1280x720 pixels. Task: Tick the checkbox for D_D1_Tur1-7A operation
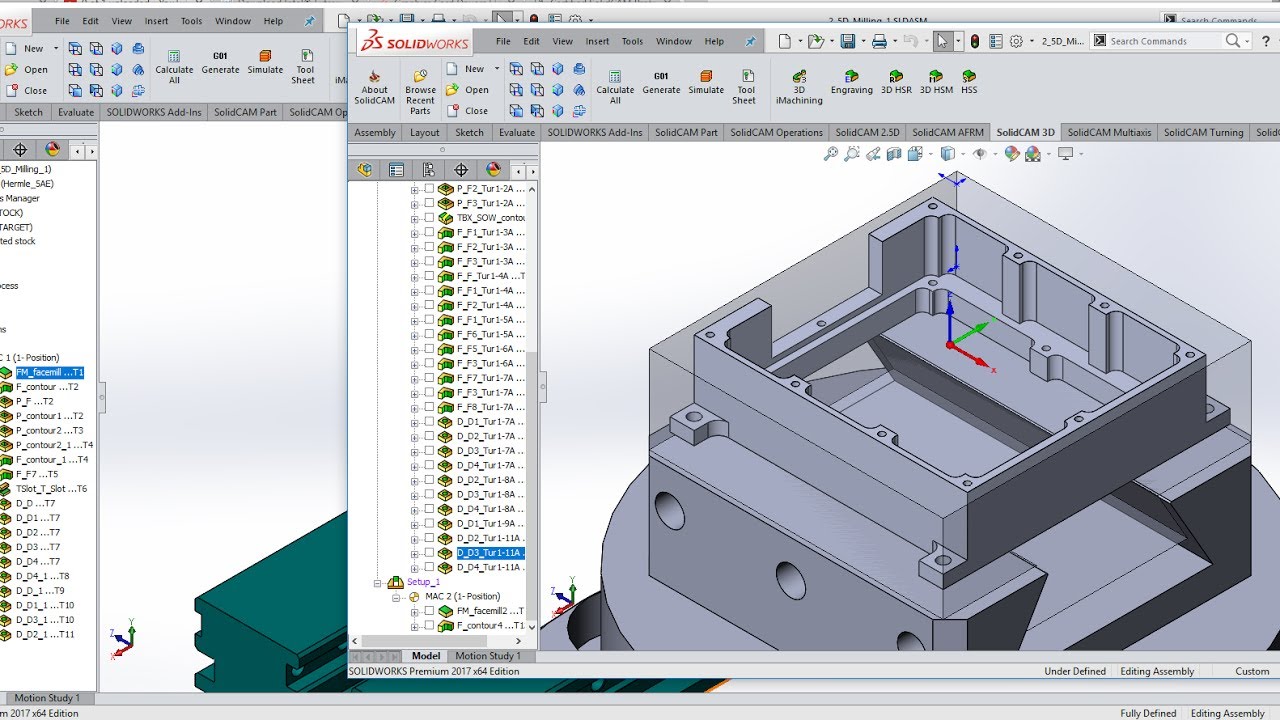430,422
